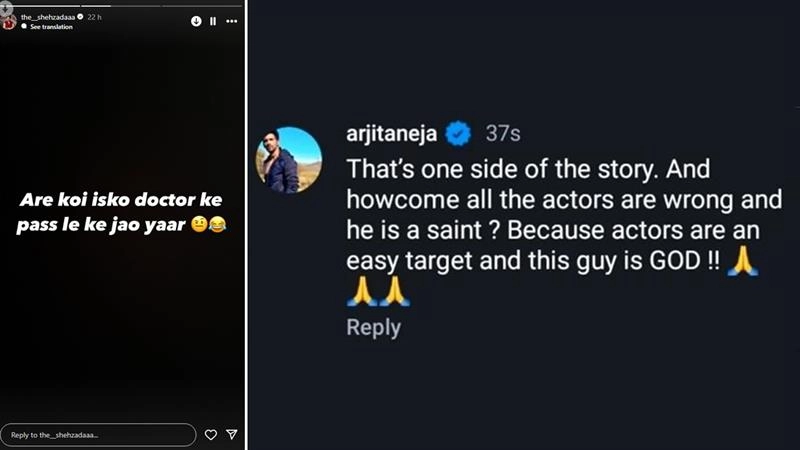Click the folded hands emoji after 'GOD !!'
The image size is (800, 450).
(x=741, y=260)
